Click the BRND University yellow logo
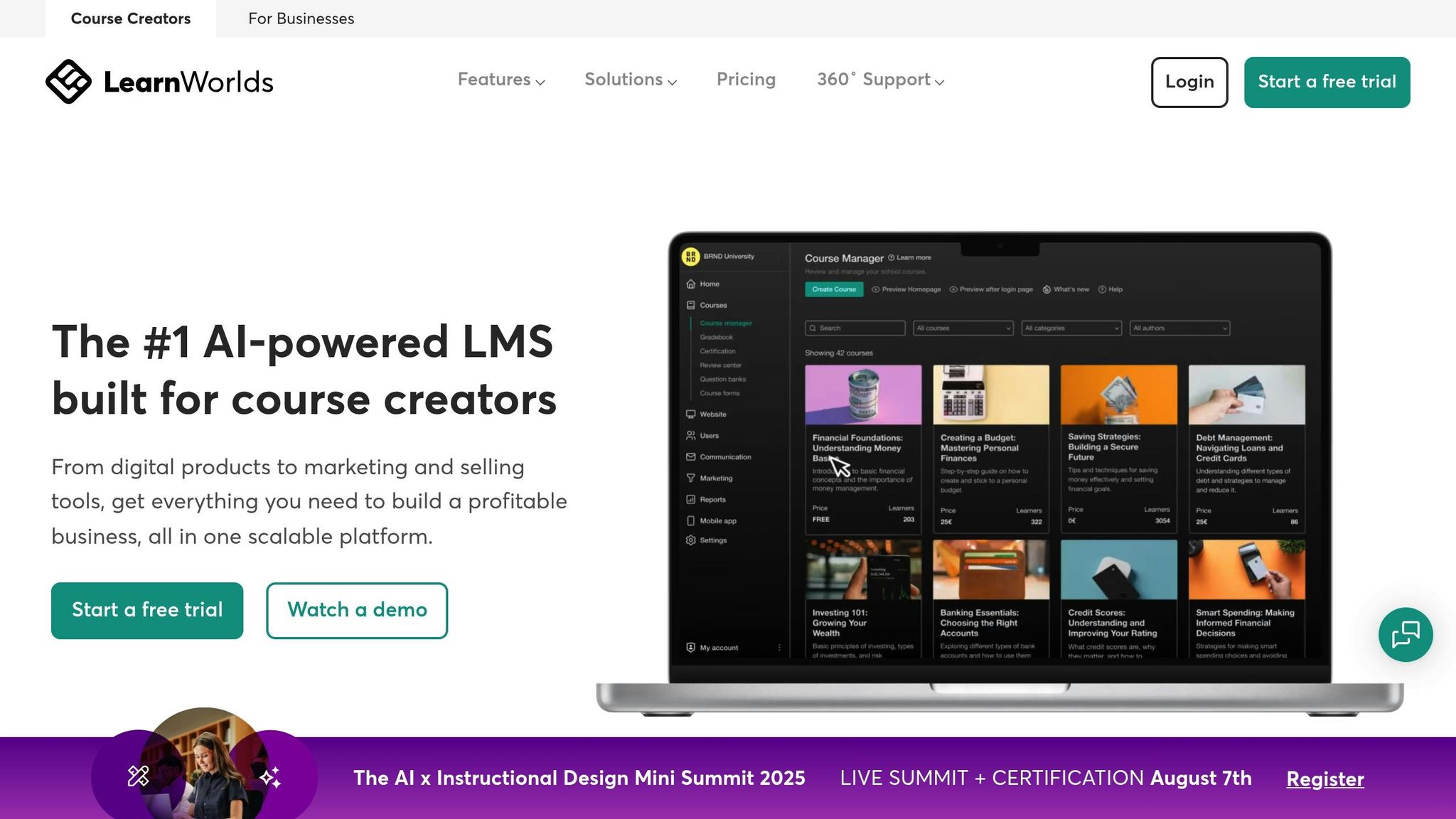 690,257
